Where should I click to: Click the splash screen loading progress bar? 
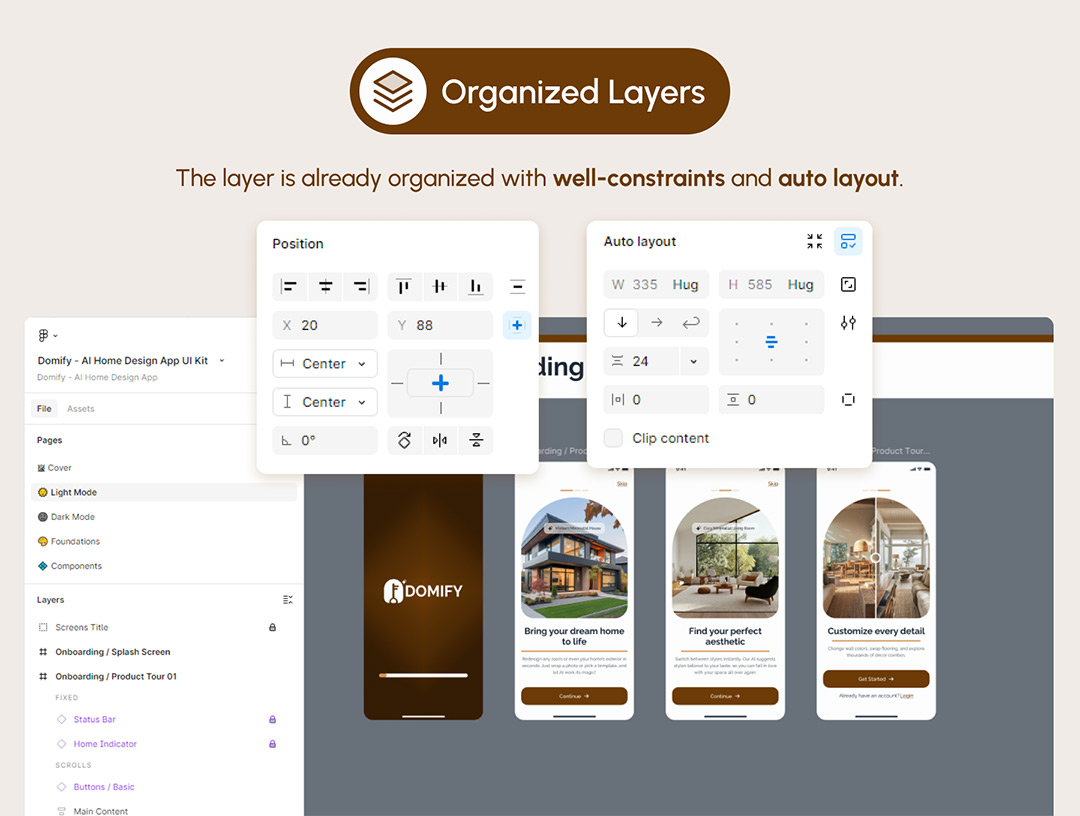click(x=423, y=675)
